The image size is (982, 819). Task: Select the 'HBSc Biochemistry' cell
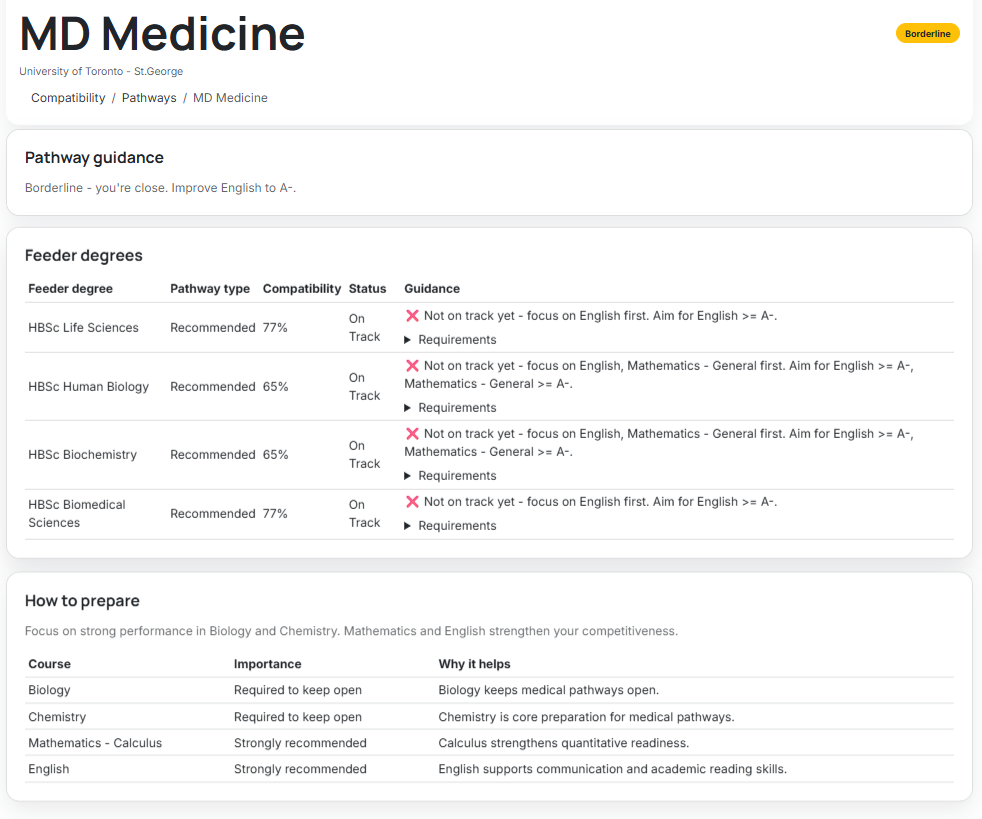83,455
